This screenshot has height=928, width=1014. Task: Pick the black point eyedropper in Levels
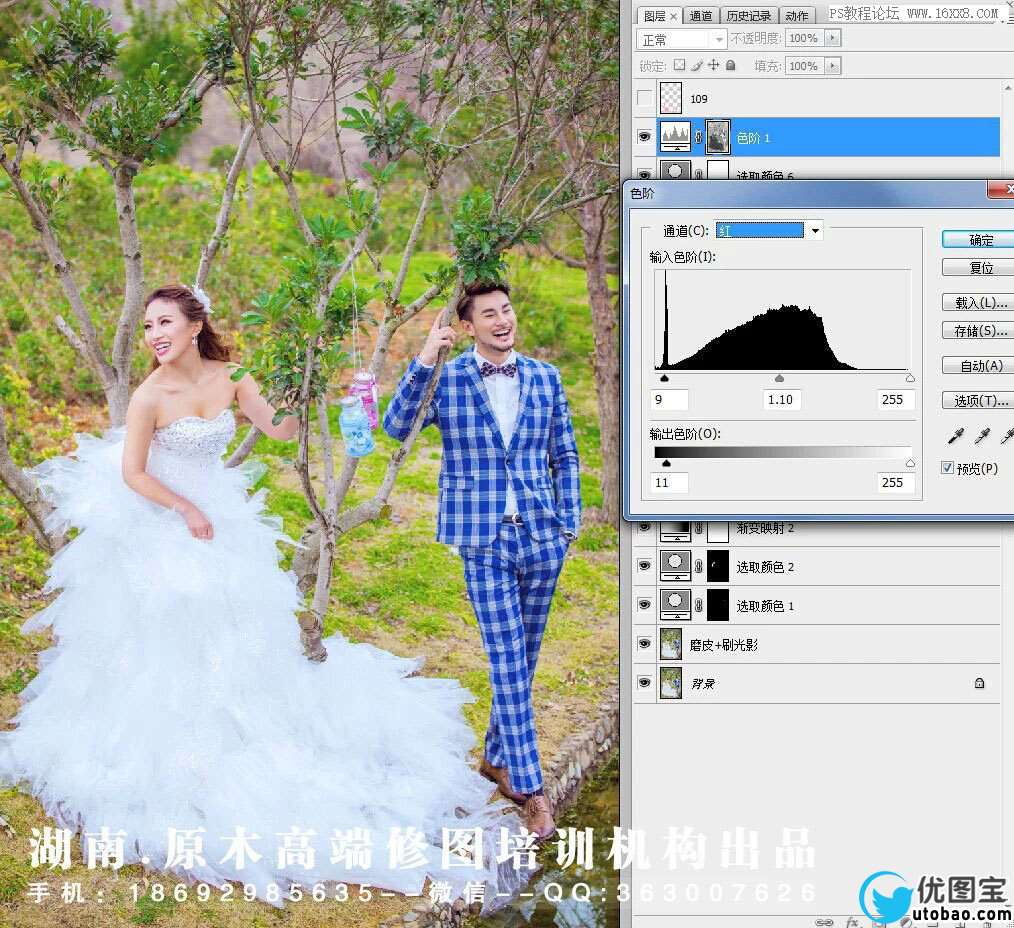point(955,437)
